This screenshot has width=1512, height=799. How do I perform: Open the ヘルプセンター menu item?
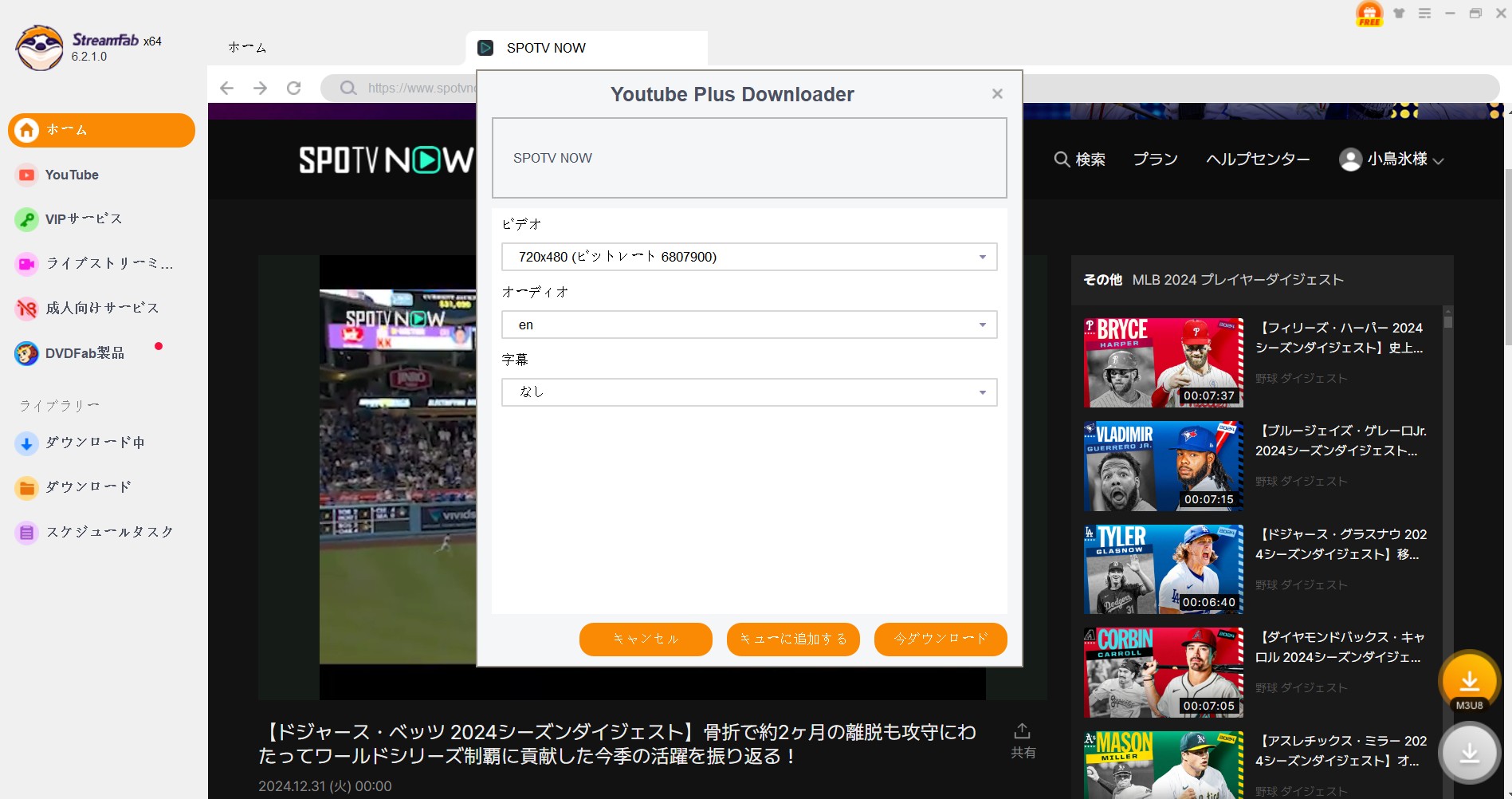click(1258, 159)
